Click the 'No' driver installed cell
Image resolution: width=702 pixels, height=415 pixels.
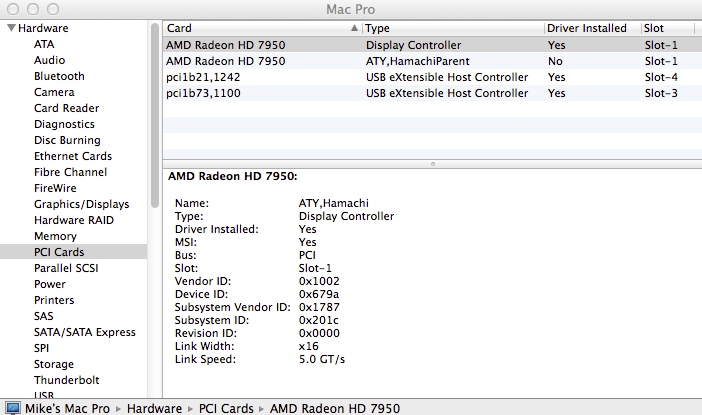555,61
